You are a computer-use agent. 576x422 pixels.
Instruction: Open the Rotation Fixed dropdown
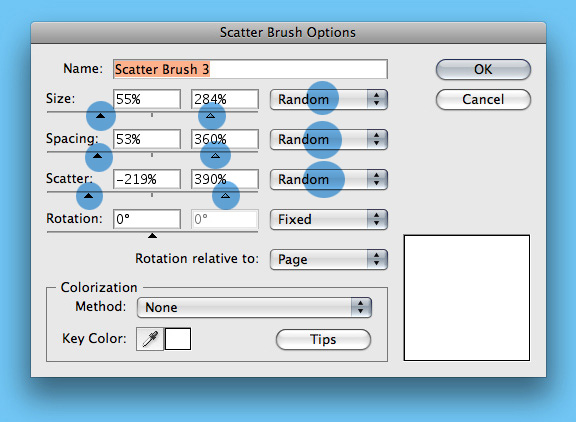[329, 220]
